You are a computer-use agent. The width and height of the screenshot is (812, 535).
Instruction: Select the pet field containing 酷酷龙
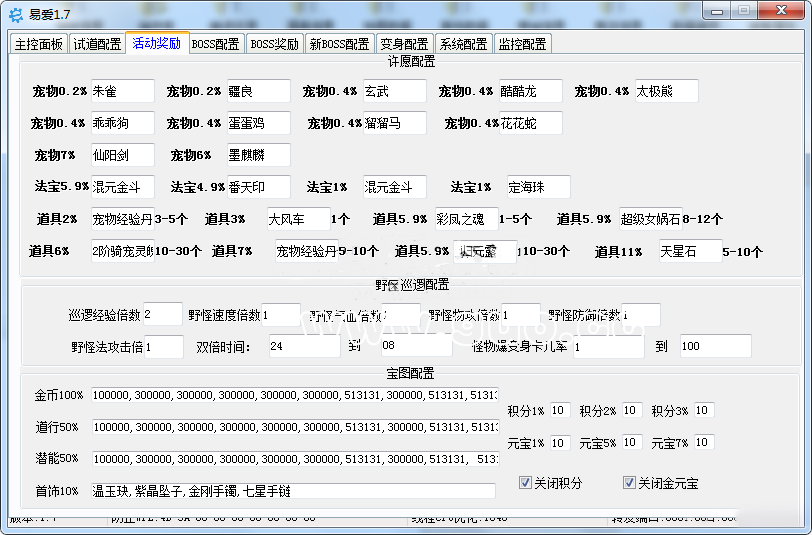click(531, 91)
